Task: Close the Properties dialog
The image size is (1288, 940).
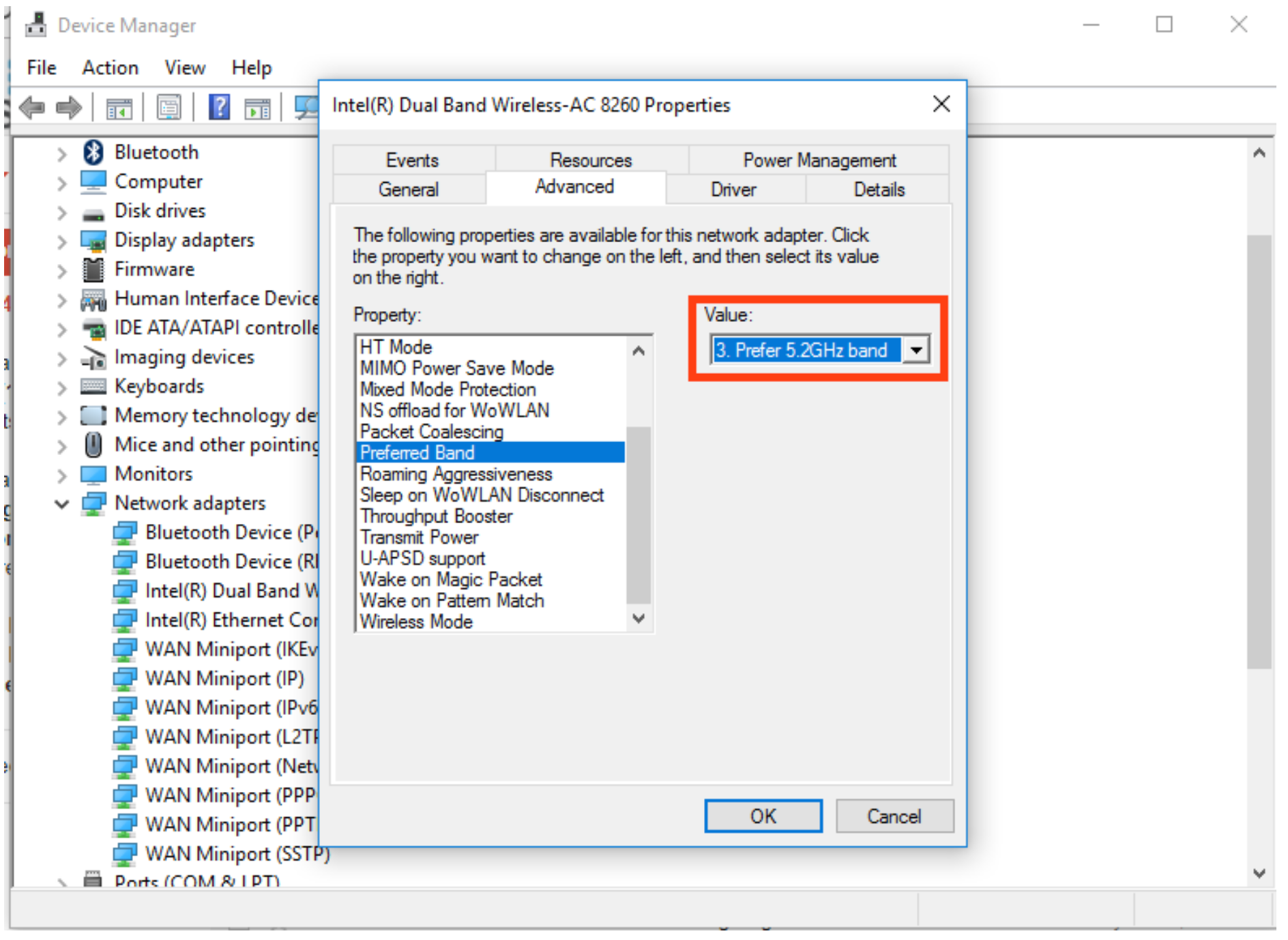Action: click(x=941, y=104)
